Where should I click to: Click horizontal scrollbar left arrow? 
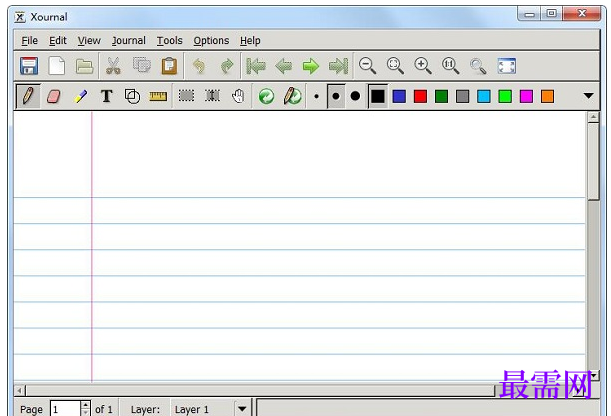pos(19,390)
